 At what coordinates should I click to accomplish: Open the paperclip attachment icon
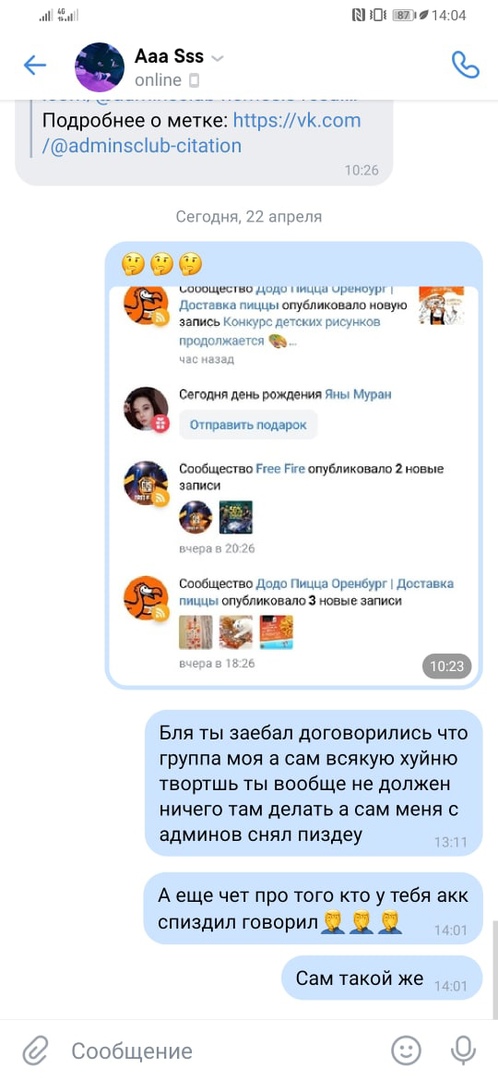coord(34,1051)
